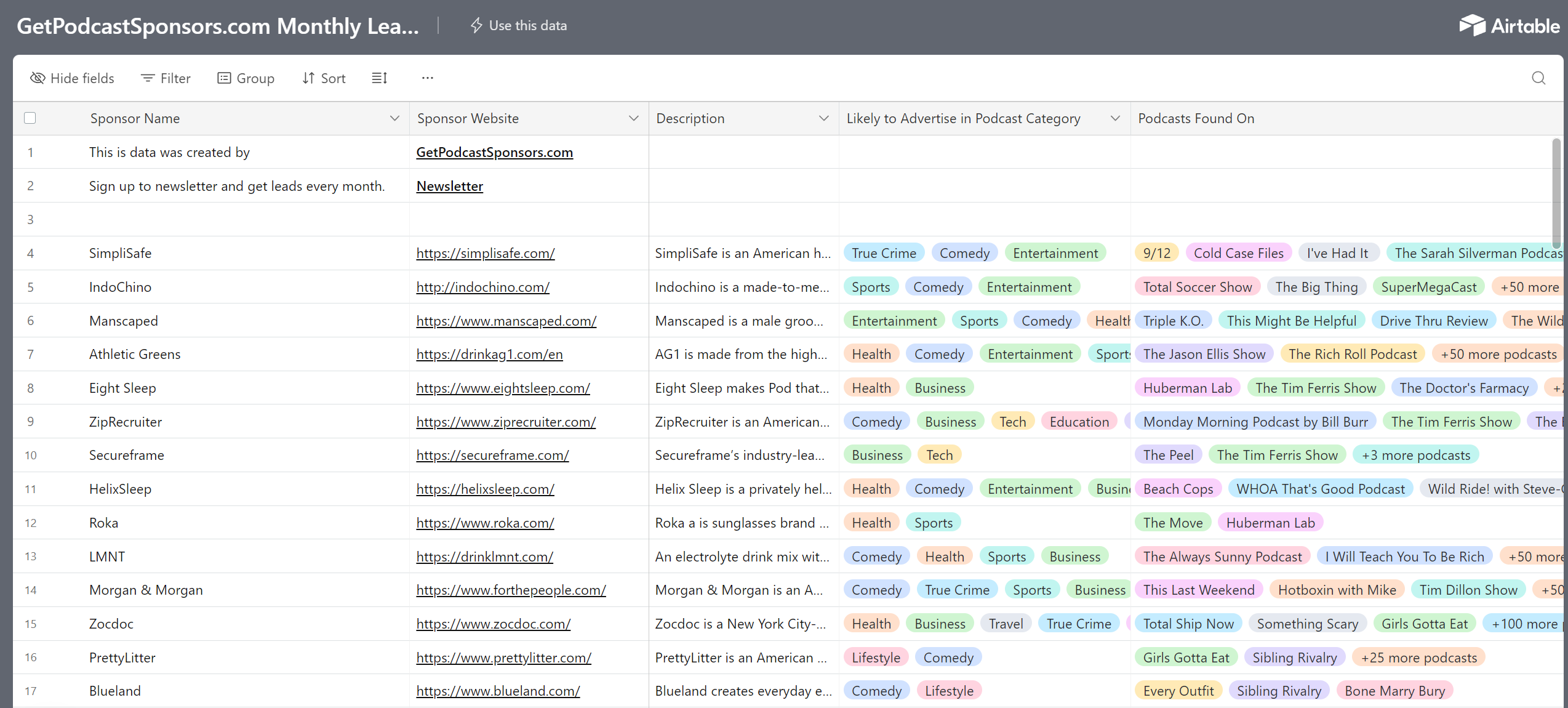The height and width of the screenshot is (708, 1568).
Task: Click the Total Soccer Show podcast tag
Action: pos(1197,287)
